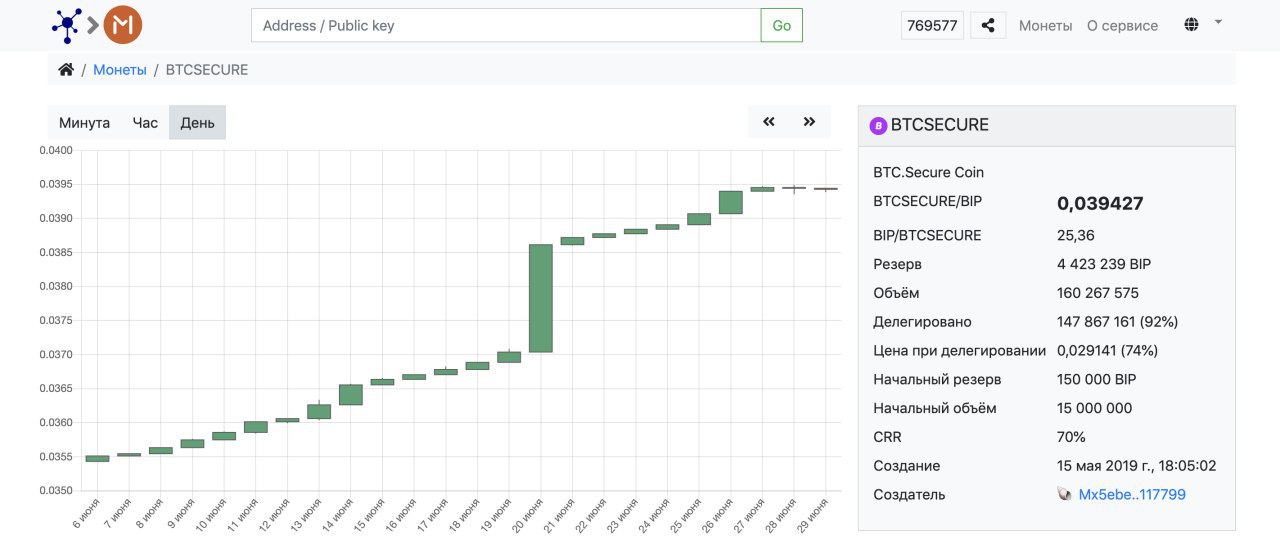Click the 20 июня large candlestick
The width and height of the screenshot is (1280, 549).
point(540,298)
